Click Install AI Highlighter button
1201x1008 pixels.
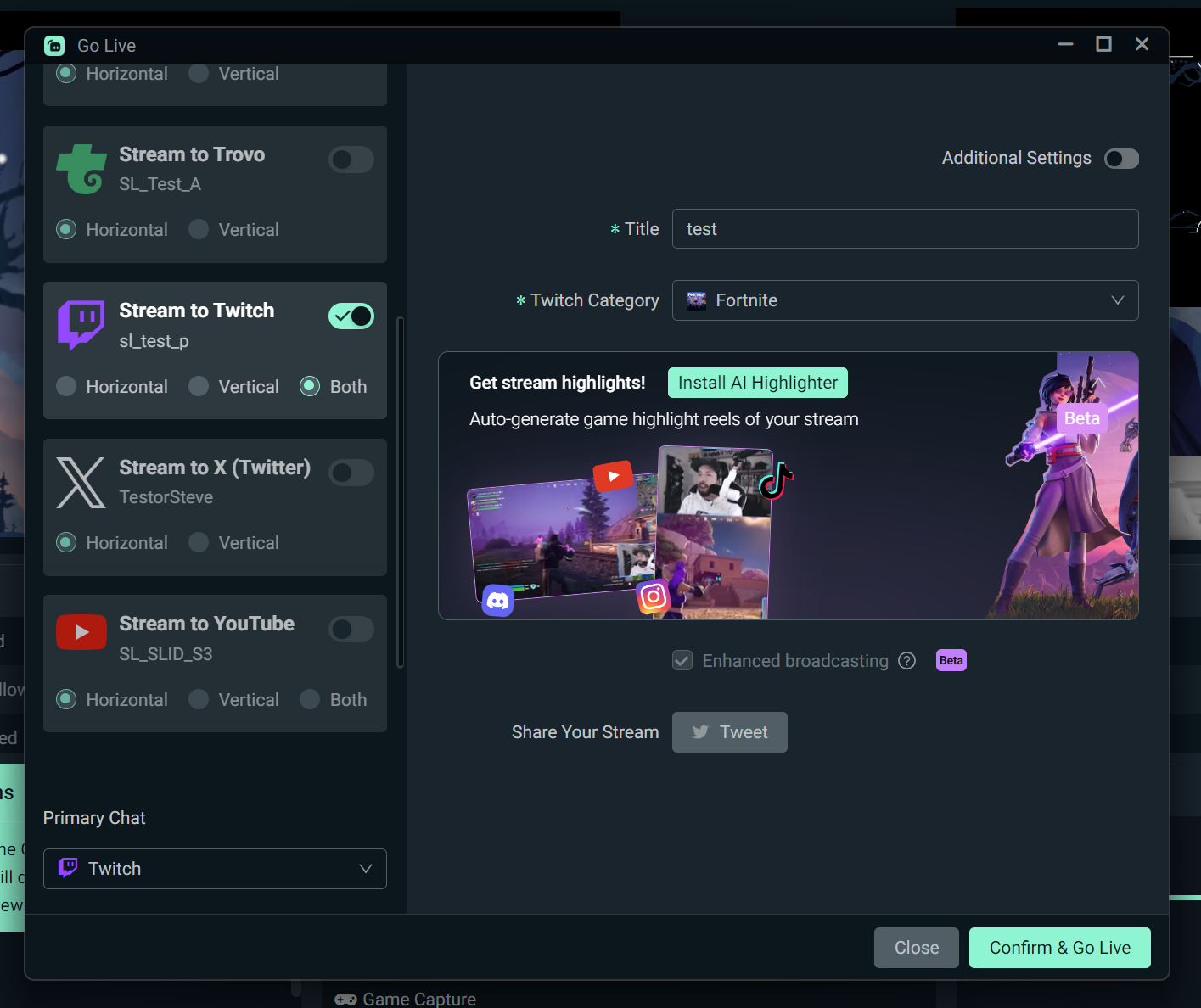click(757, 383)
